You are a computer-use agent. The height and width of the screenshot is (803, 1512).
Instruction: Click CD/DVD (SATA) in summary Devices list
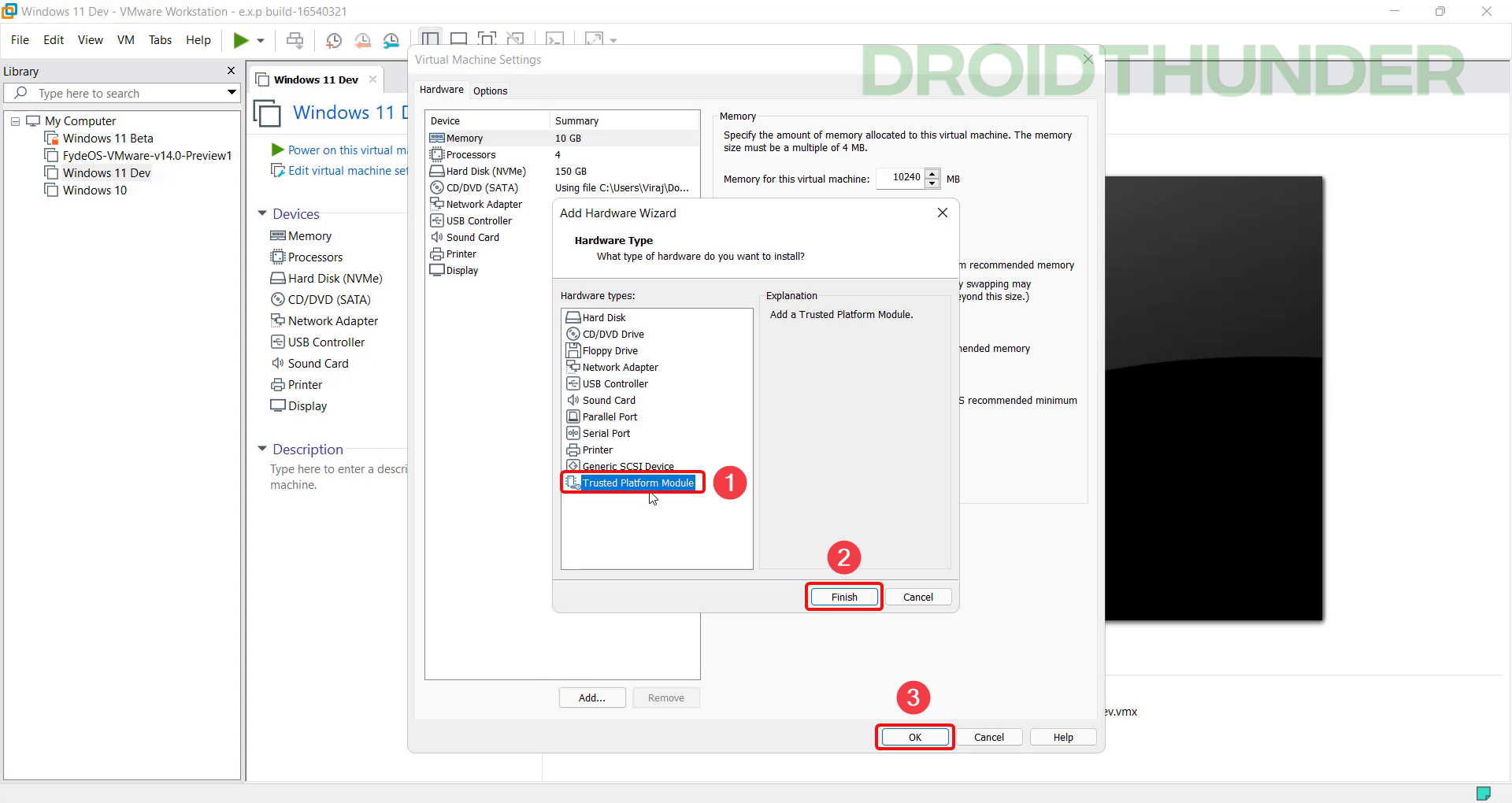tap(329, 300)
